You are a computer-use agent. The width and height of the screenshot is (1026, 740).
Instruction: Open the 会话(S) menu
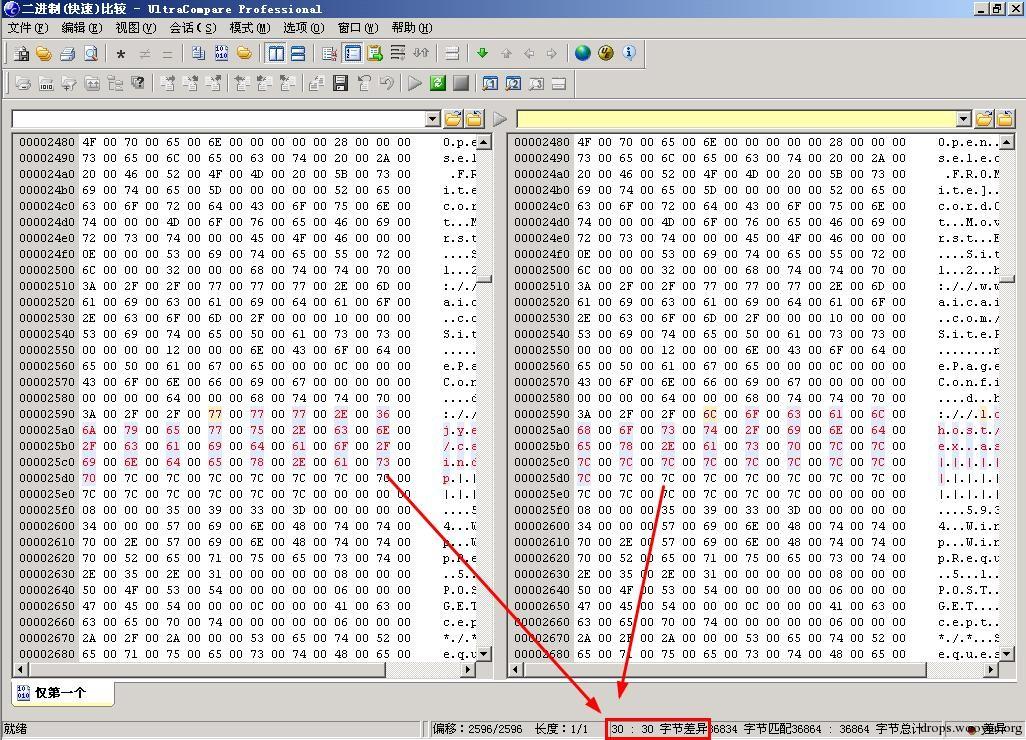[192, 27]
